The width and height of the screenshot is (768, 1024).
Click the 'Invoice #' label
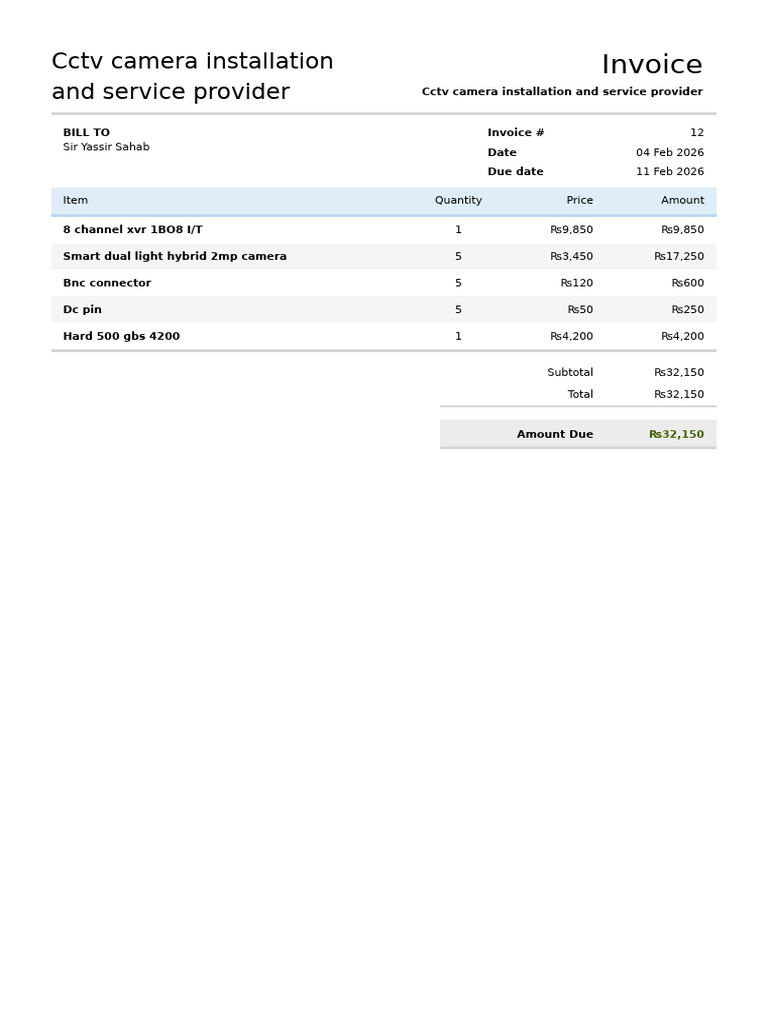pos(515,132)
